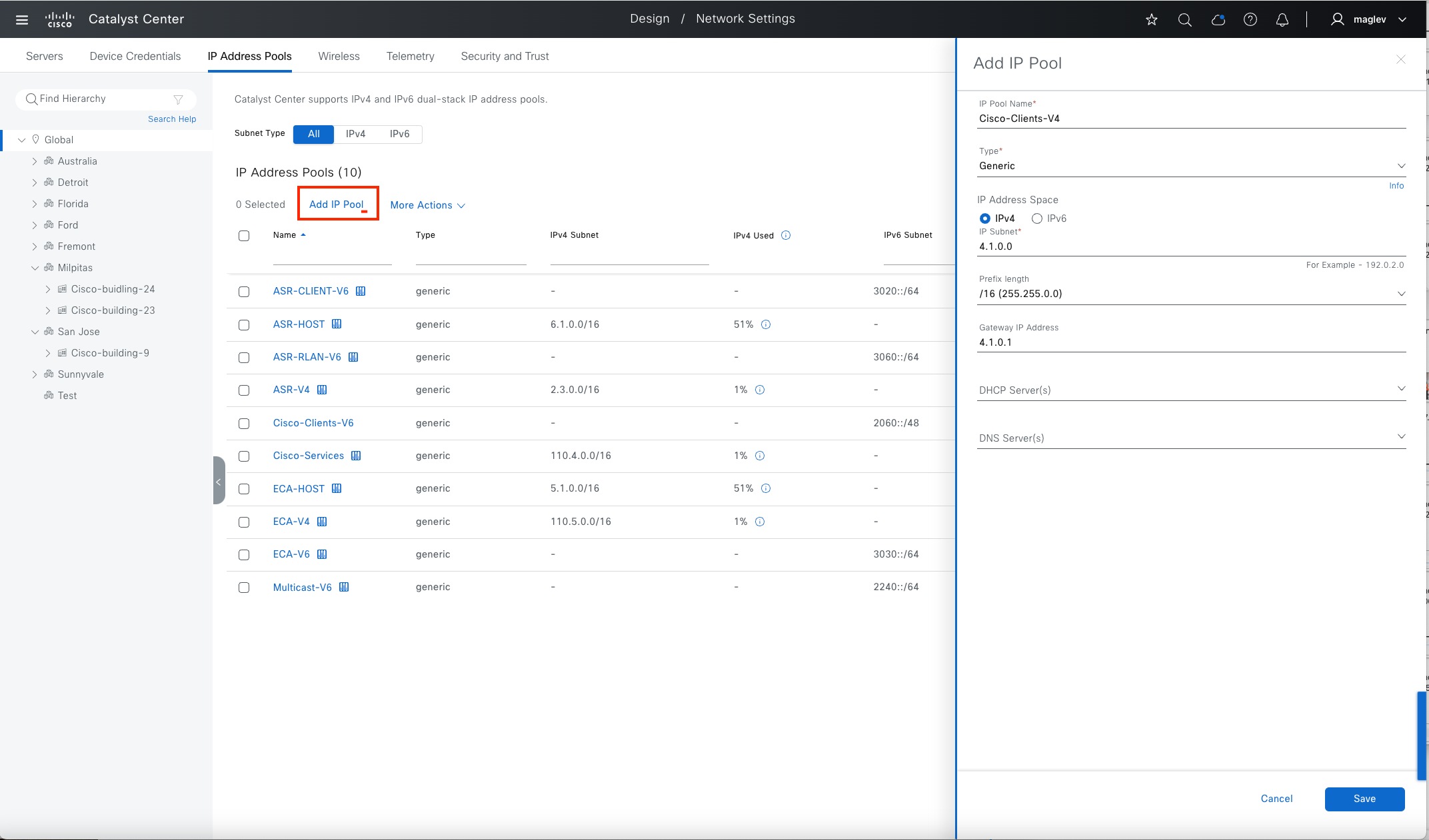Switch to the Wireless tab

(x=339, y=56)
